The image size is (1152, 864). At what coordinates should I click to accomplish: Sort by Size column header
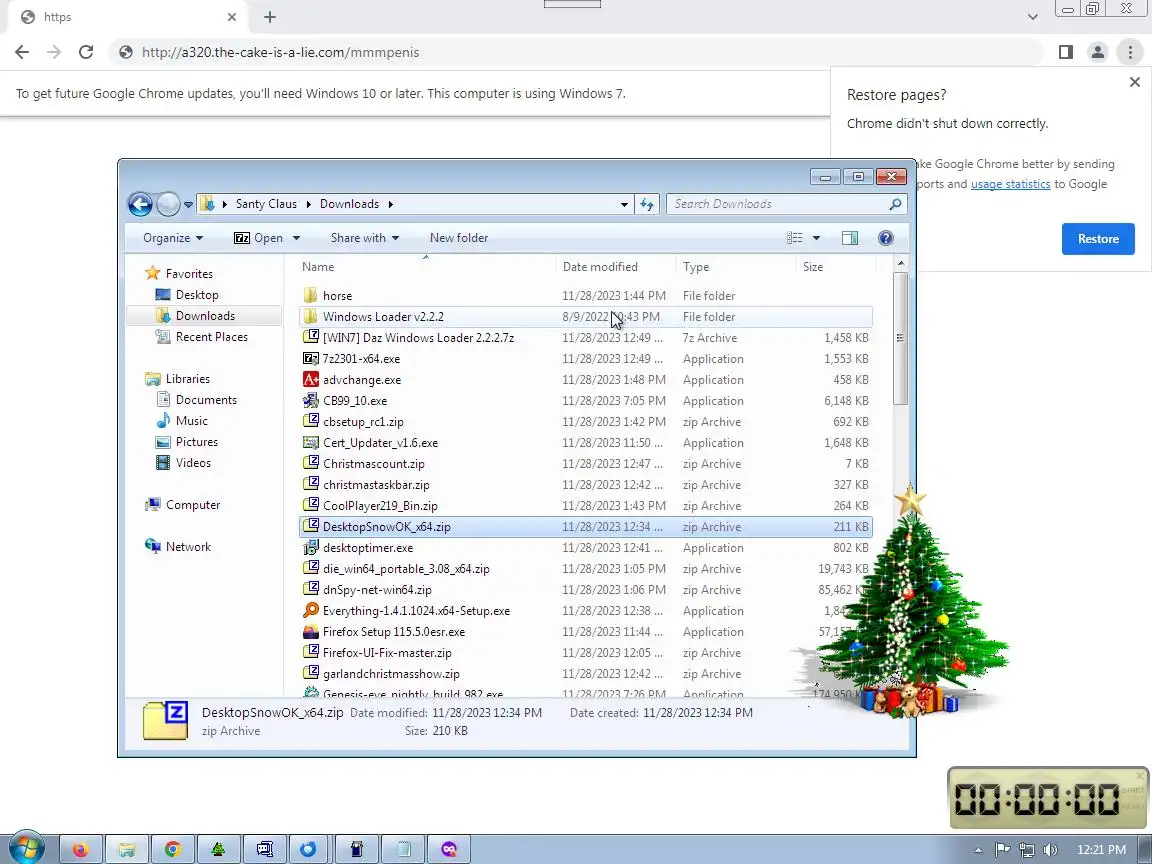[836, 267]
